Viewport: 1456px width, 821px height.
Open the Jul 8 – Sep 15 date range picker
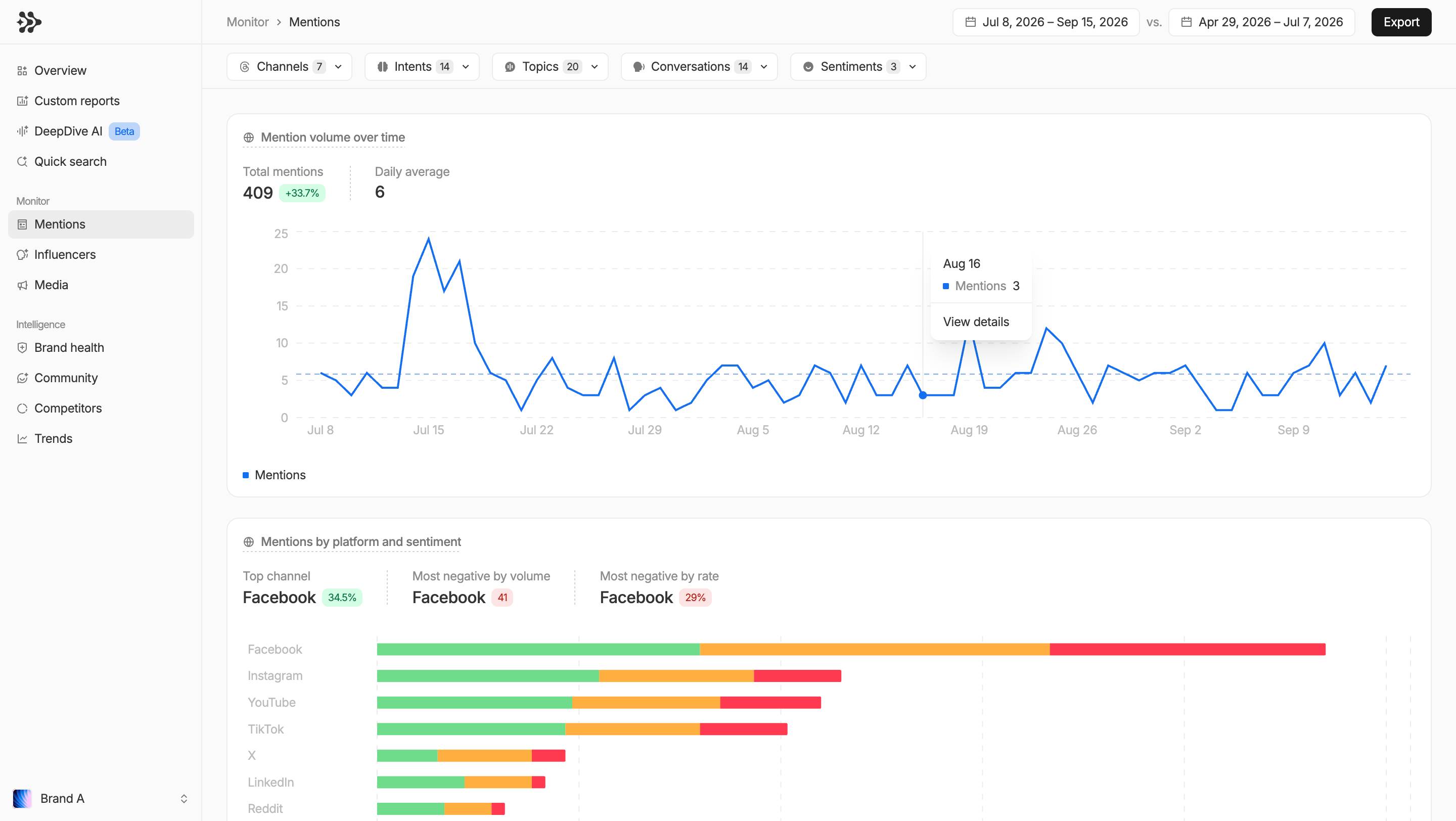coord(1045,22)
